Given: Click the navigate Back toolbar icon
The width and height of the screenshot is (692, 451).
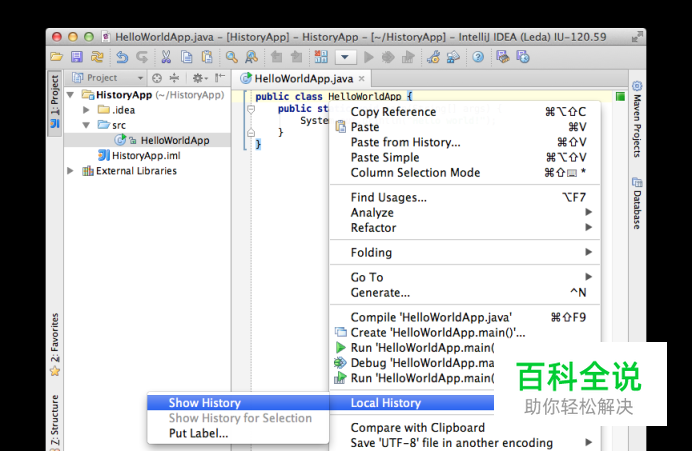Looking at the screenshot, I should click(277, 57).
